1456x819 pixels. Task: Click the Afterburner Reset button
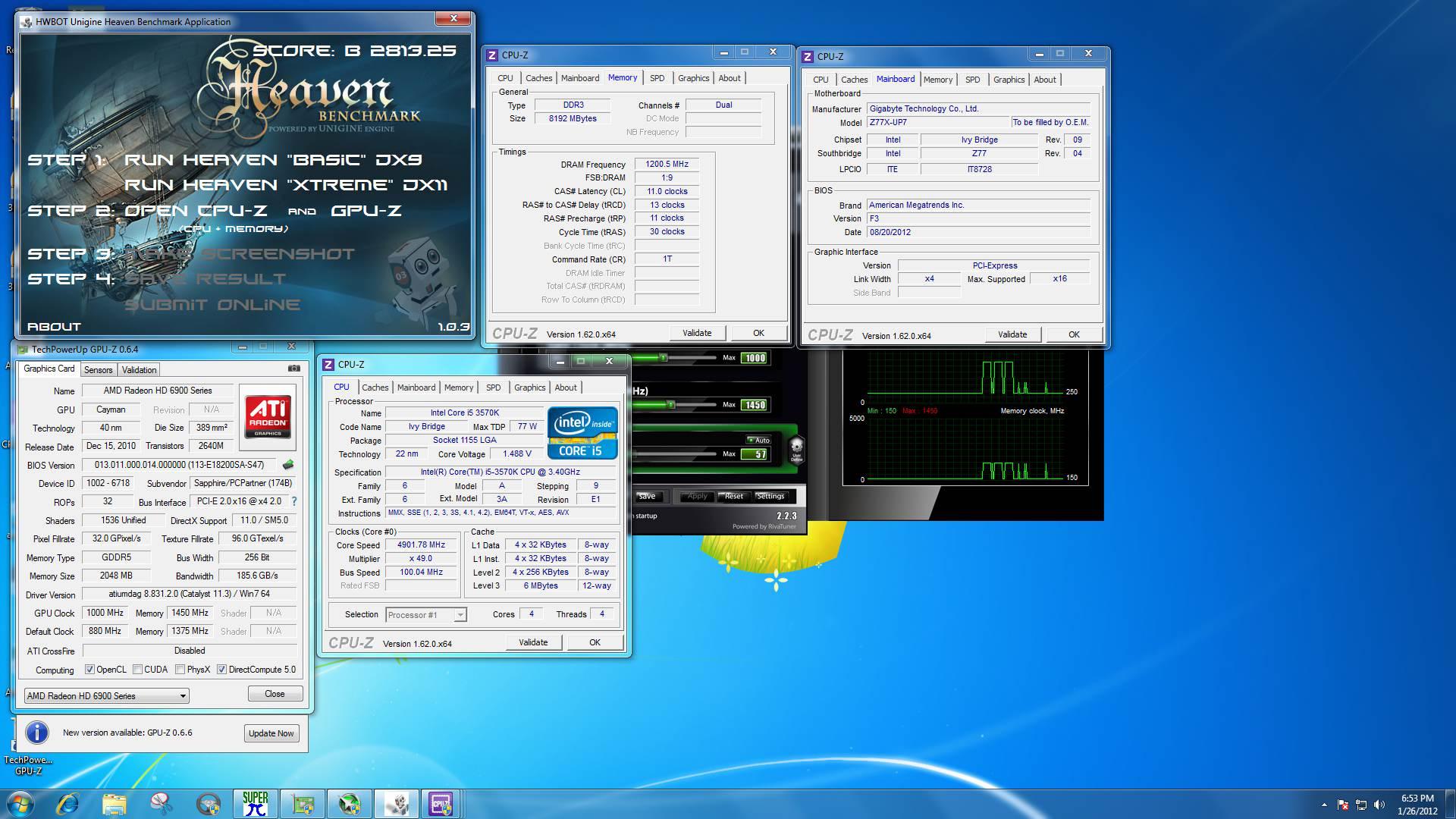[734, 496]
